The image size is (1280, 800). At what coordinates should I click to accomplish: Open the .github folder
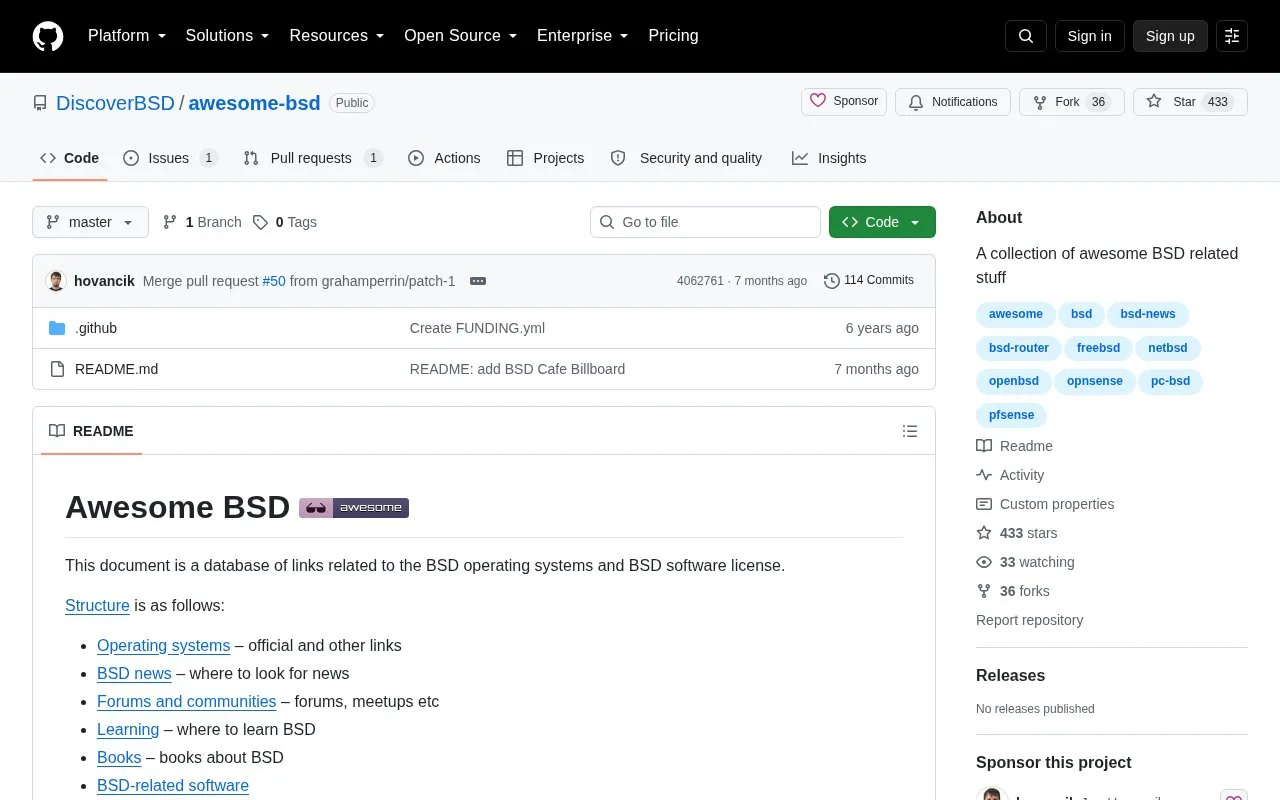[x=96, y=328]
